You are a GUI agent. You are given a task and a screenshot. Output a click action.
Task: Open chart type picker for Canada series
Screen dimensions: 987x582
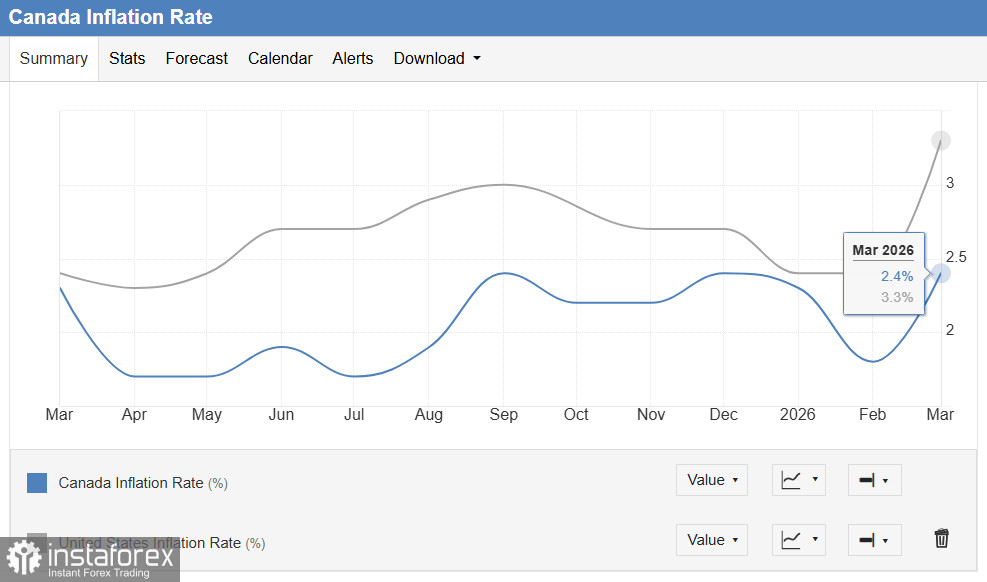point(799,480)
